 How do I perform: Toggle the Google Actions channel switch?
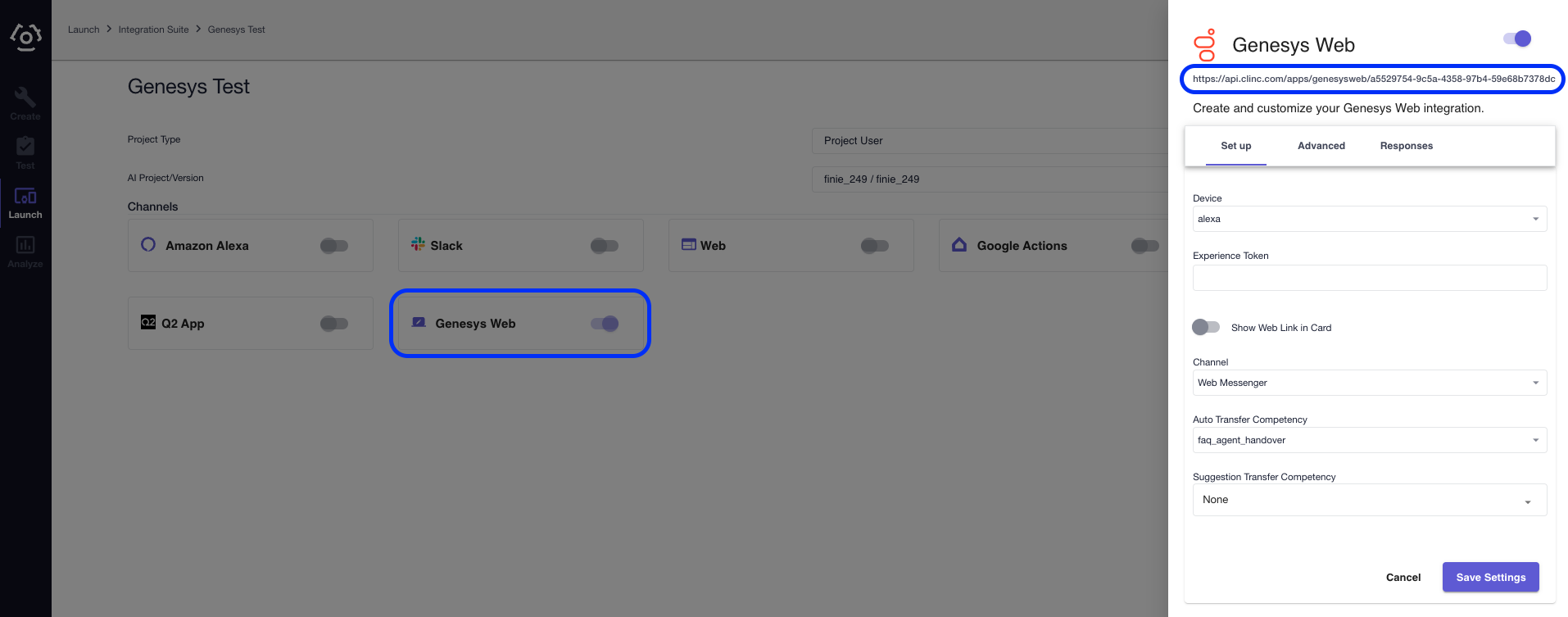click(x=1145, y=245)
